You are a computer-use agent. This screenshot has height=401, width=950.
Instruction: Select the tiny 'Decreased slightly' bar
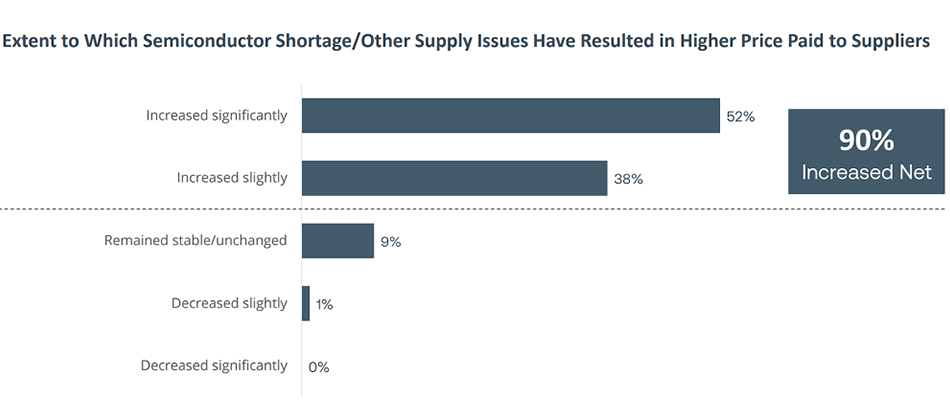306,303
